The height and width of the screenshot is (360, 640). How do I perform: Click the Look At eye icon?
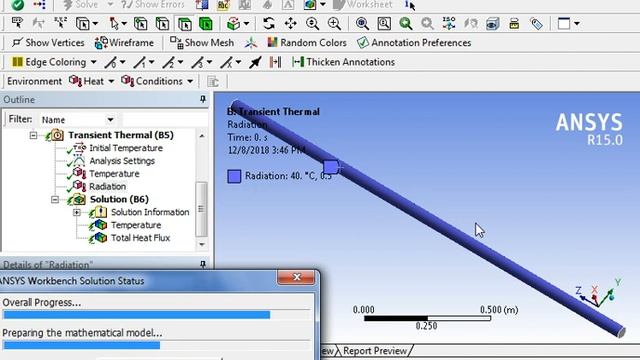click(492, 23)
